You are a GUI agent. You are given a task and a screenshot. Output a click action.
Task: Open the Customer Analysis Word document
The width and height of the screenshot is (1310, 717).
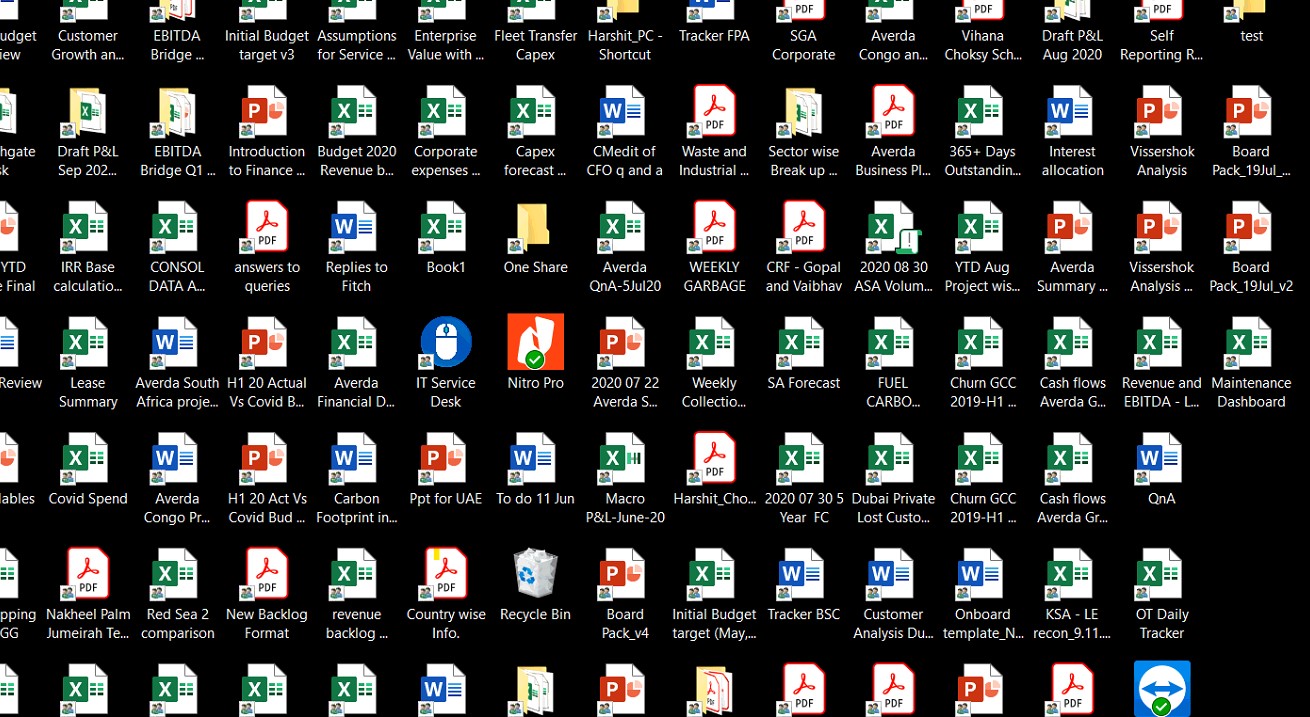[x=893, y=573]
